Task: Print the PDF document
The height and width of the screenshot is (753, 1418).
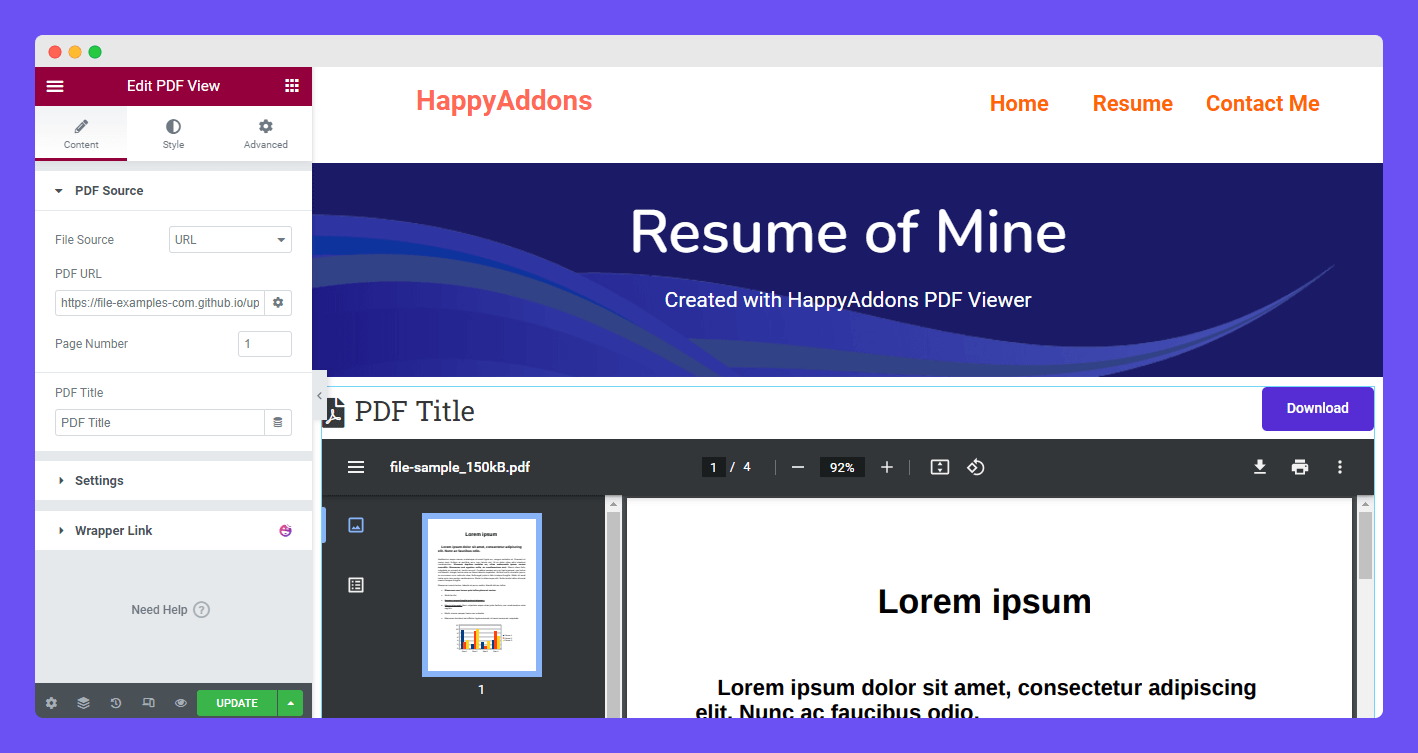Action: 1300,467
